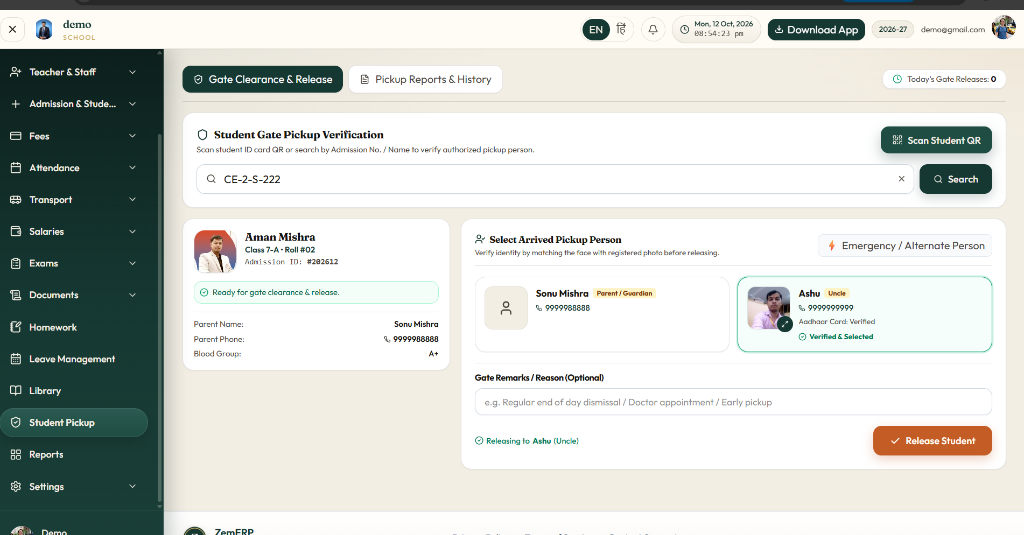
Task: Expand Documents menu chevron
Action: pos(133,295)
